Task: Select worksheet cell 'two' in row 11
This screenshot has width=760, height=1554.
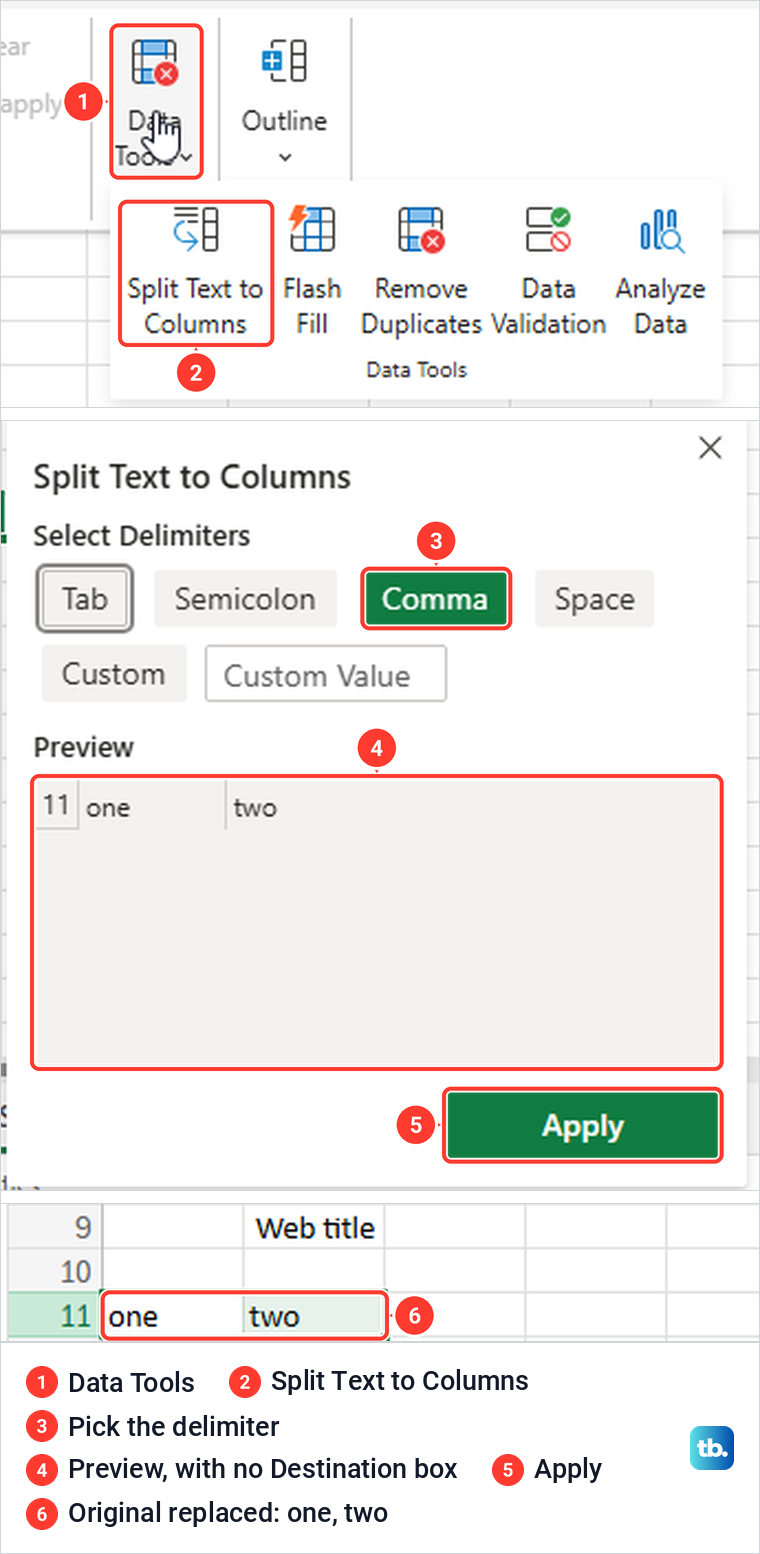Action: (314, 1316)
